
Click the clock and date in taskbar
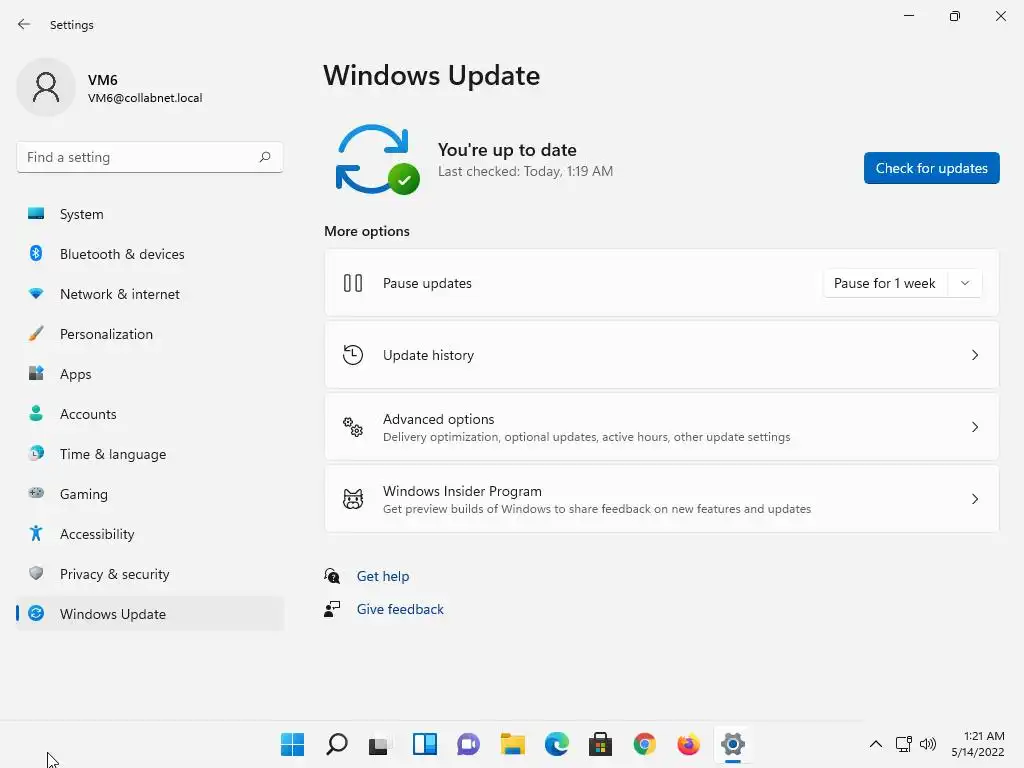pyautogui.click(x=978, y=744)
